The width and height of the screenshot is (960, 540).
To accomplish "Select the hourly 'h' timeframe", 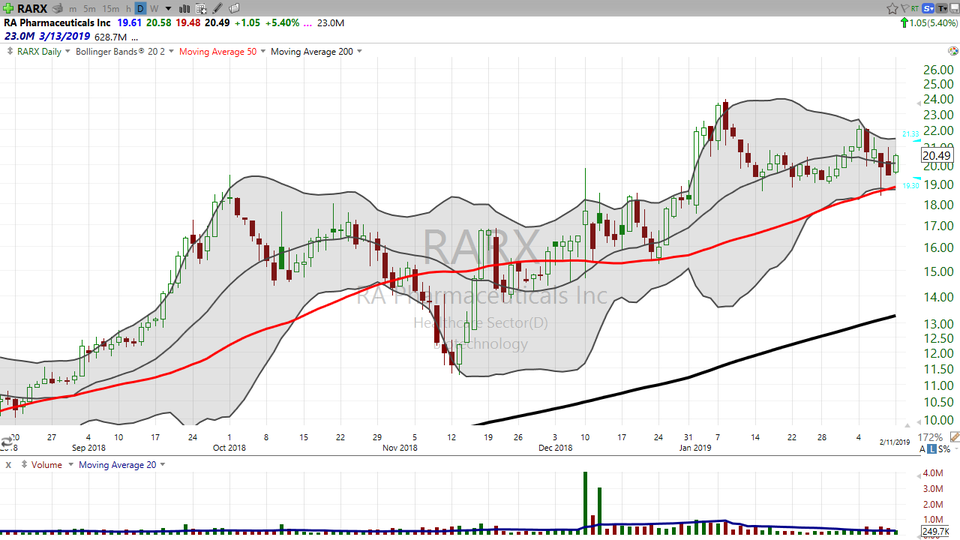I will pos(129,9).
